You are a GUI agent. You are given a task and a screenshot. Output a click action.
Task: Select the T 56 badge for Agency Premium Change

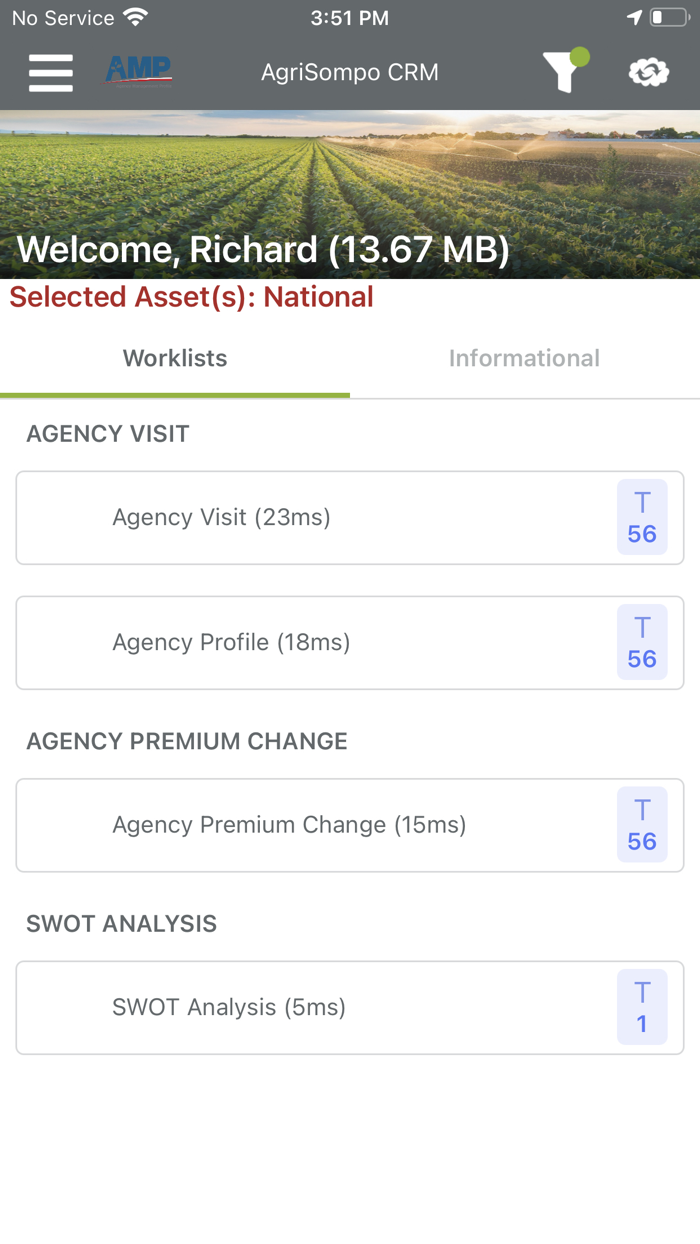point(642,824)
